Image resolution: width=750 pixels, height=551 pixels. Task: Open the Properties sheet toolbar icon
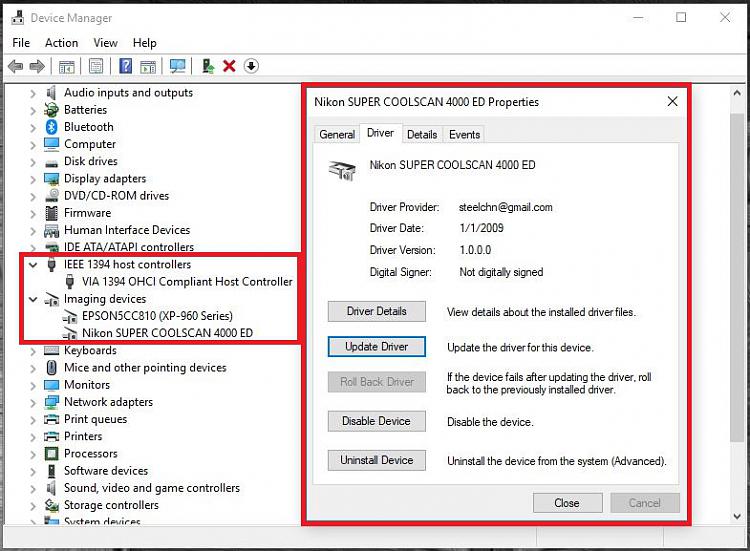click(x=96, y=66)
